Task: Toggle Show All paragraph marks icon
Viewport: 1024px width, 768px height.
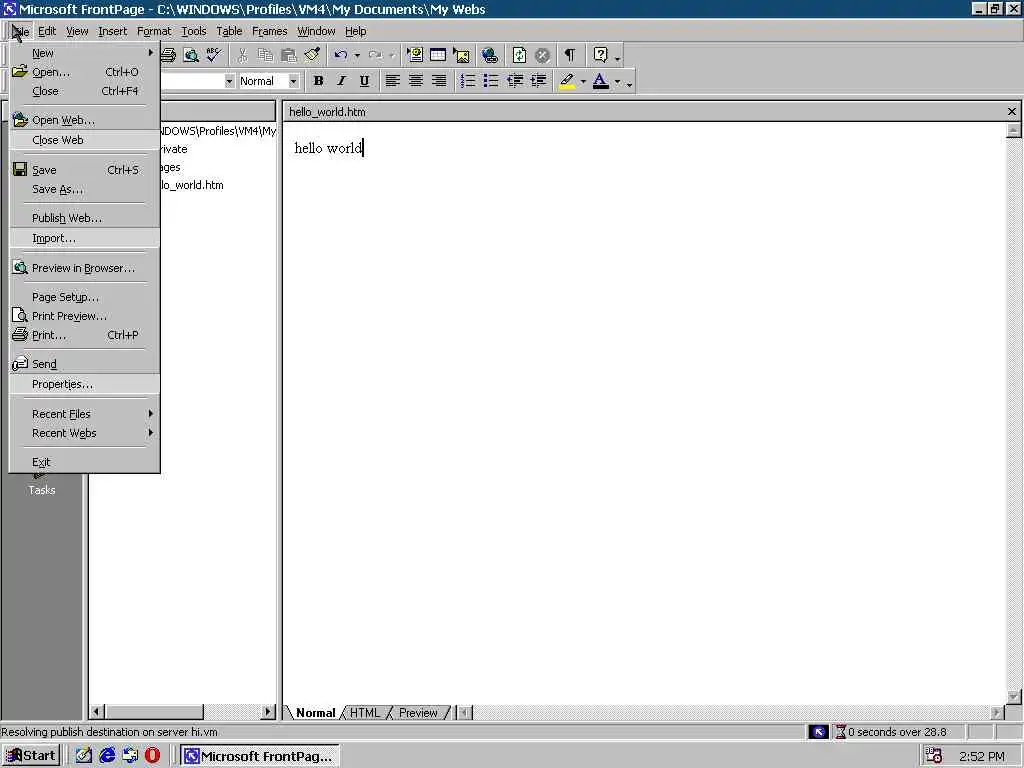Action: [570, 56]
